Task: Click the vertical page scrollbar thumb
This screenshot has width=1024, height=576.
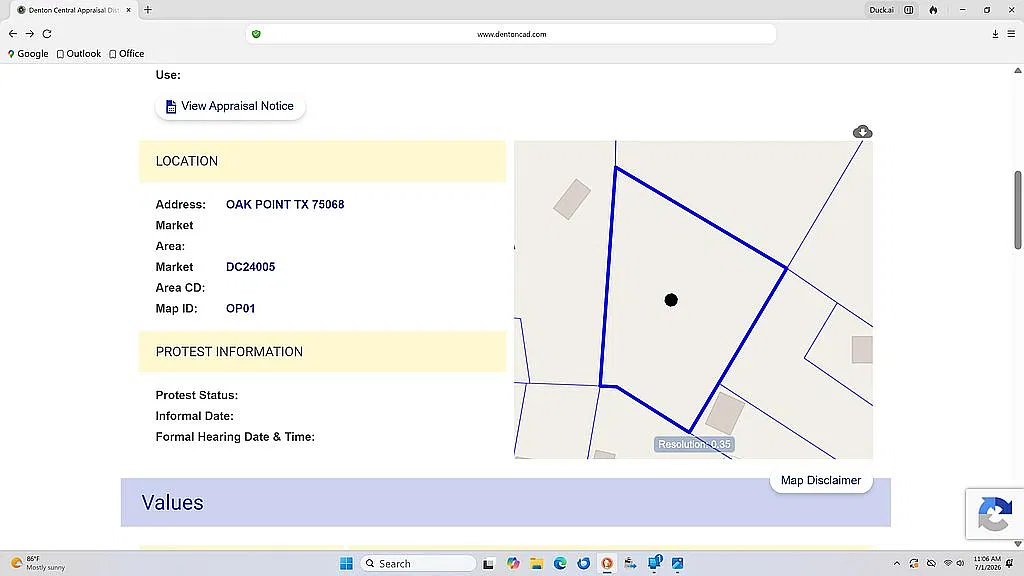Action: [1017, 210]
